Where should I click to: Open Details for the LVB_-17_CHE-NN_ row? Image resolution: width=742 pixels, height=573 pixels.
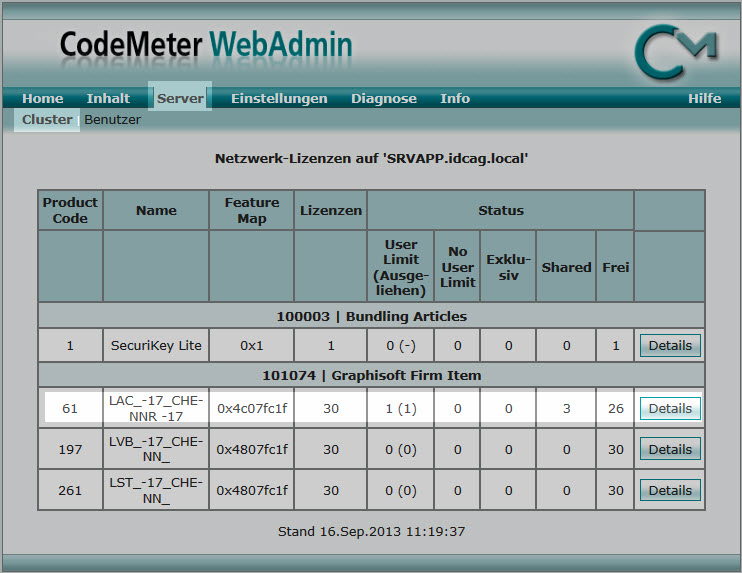coord(670,449)
